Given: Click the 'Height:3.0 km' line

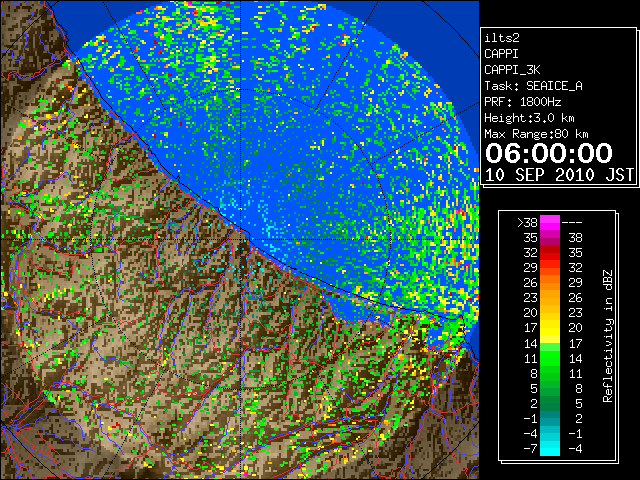Looking at the screenshot, I should pos(529,118).
